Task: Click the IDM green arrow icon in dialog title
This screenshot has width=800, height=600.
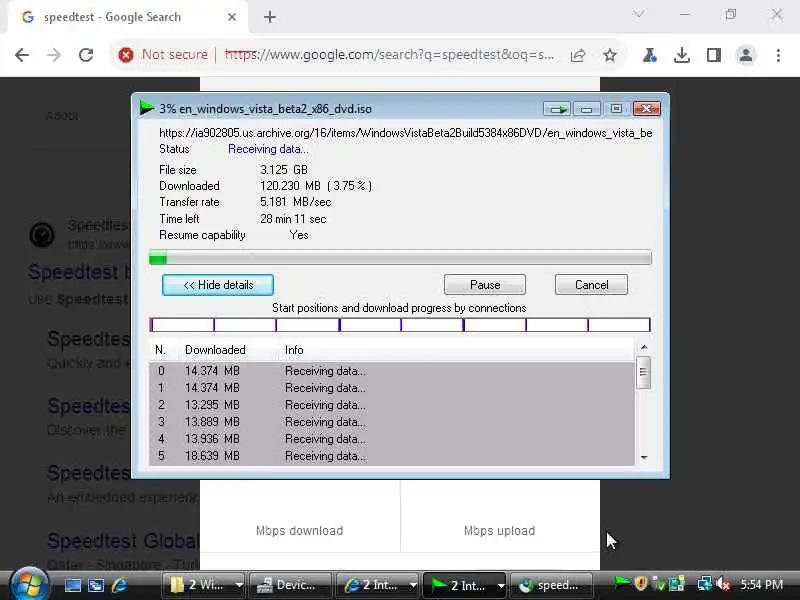Action: [x=147, y=108]
